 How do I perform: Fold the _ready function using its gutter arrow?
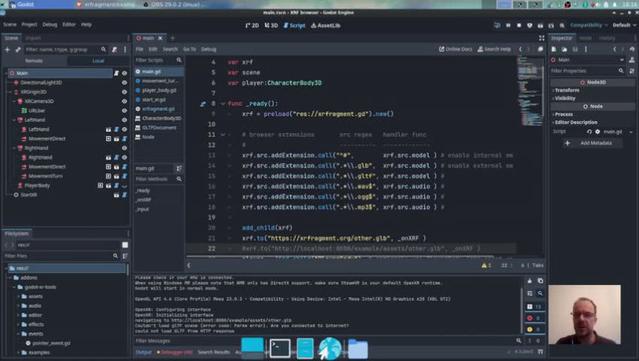pyautogui.click(x=223, y=104)
